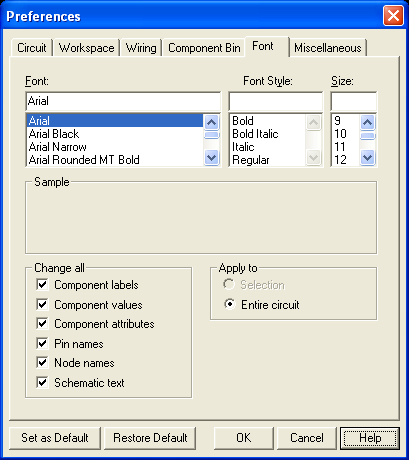This screenshot has width=409, height=460.
Task: Click the Size input field
Action: click(353, 101)
